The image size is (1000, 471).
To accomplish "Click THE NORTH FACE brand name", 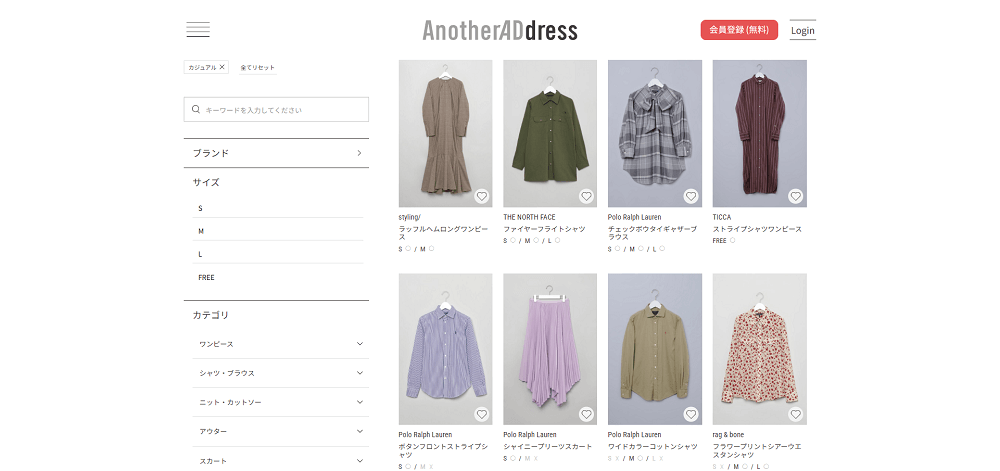I will tap(529, 217).
